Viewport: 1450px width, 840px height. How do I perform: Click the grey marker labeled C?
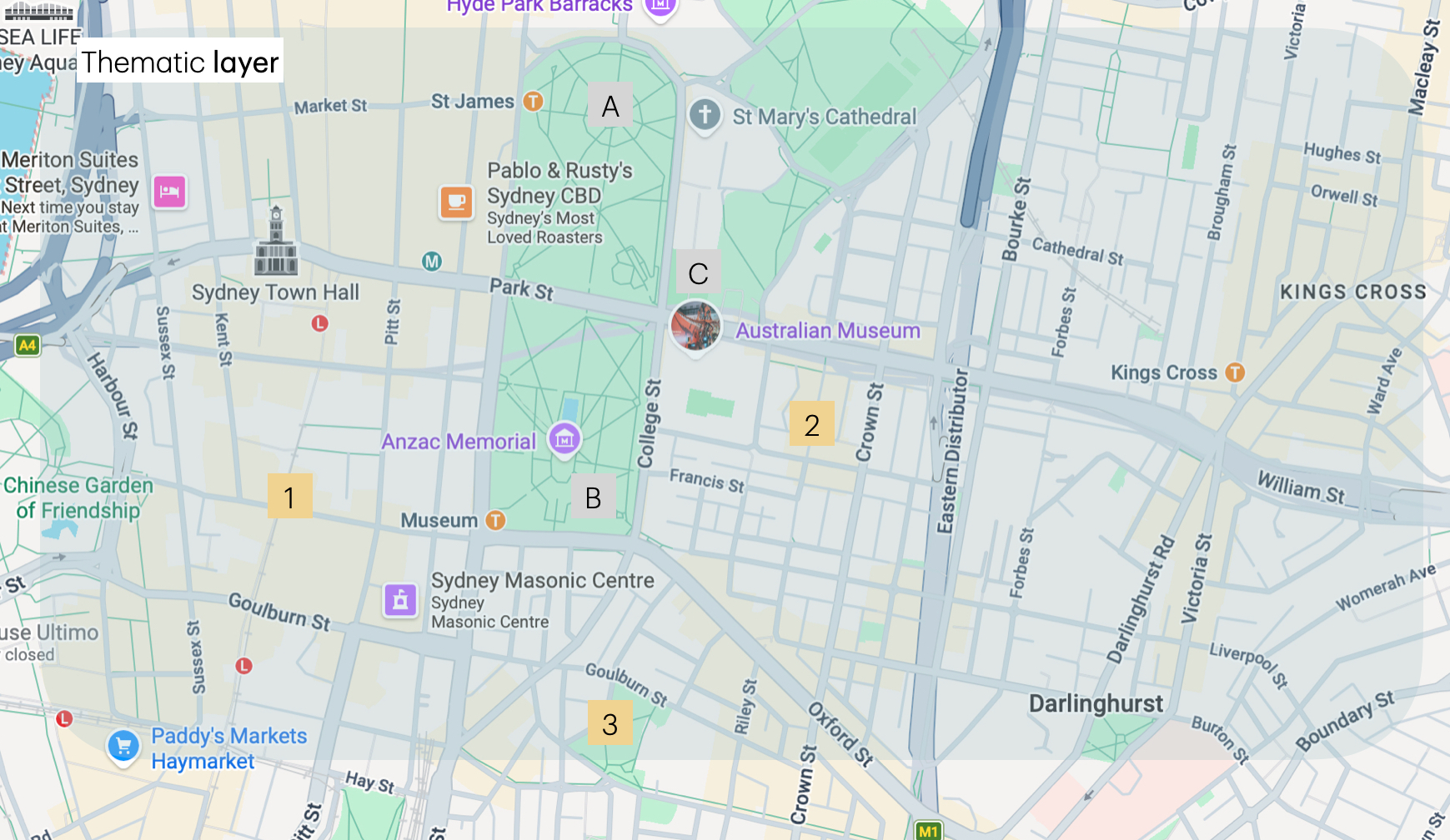698,272
